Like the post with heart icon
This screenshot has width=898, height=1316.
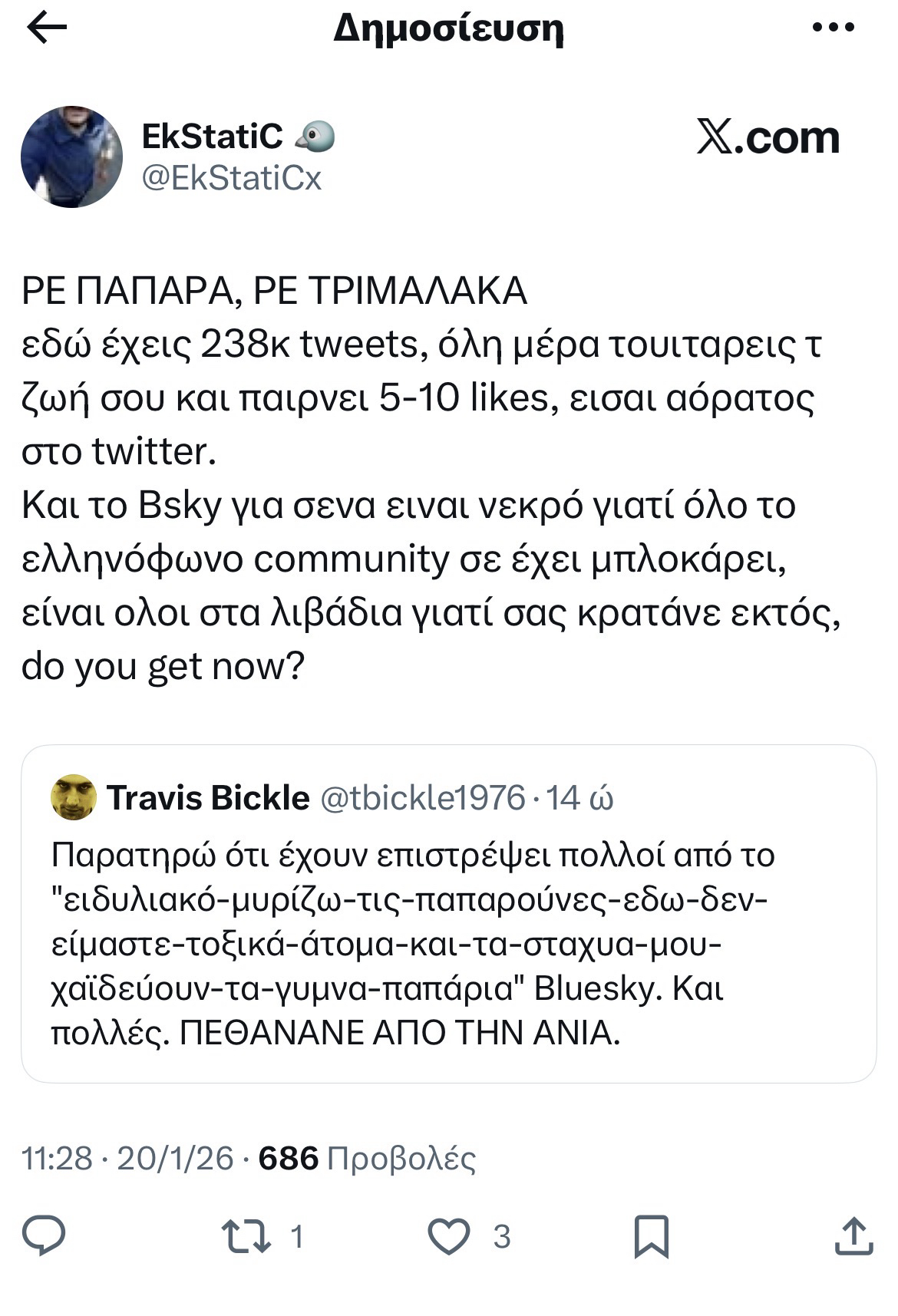(448, 1236)
